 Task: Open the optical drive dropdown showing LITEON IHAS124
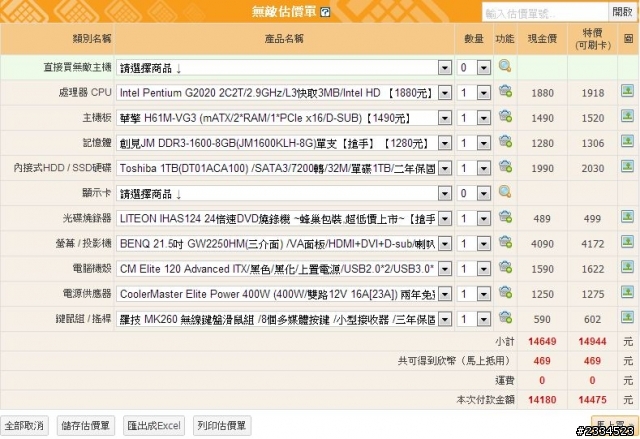point(284,219)
